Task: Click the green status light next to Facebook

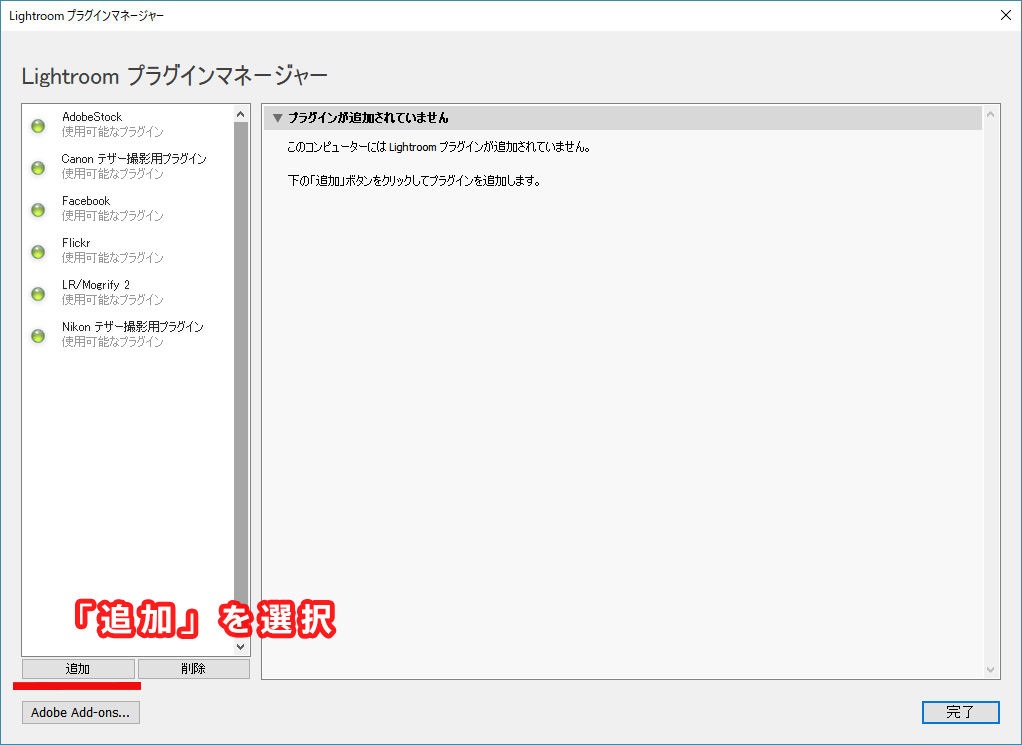Action: pos(38,209)
